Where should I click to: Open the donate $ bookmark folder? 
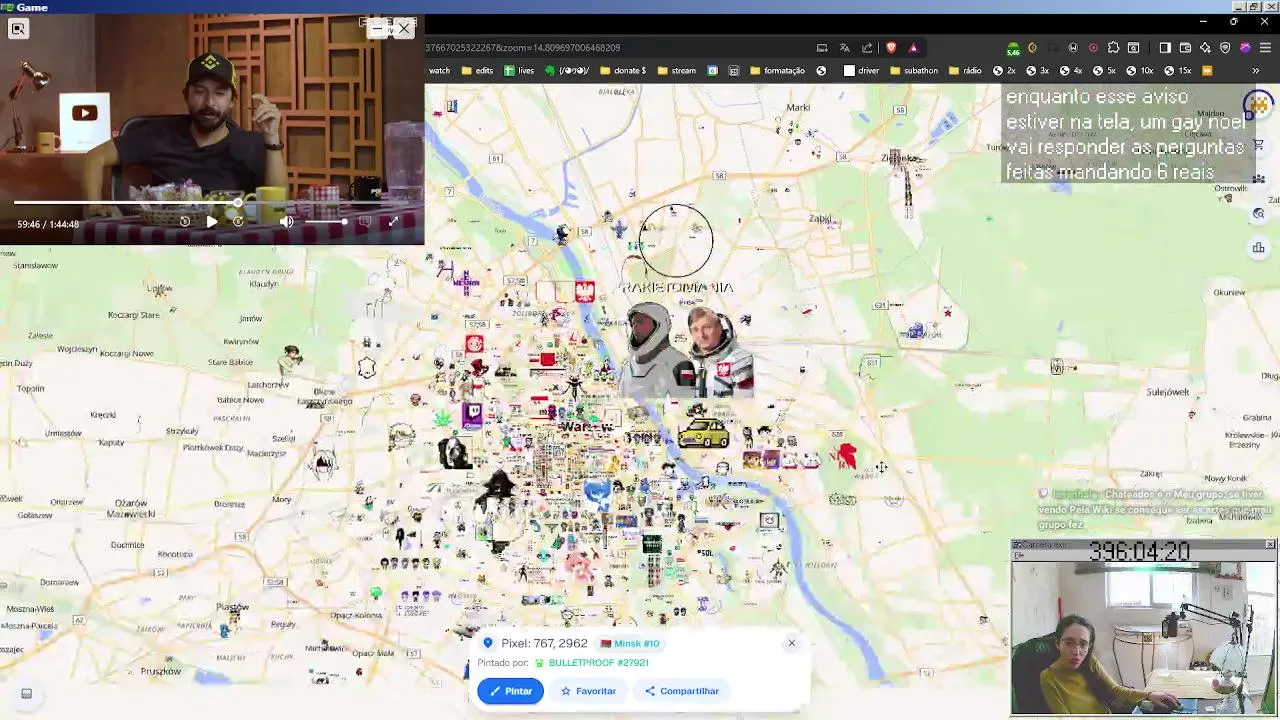point(623,71)
